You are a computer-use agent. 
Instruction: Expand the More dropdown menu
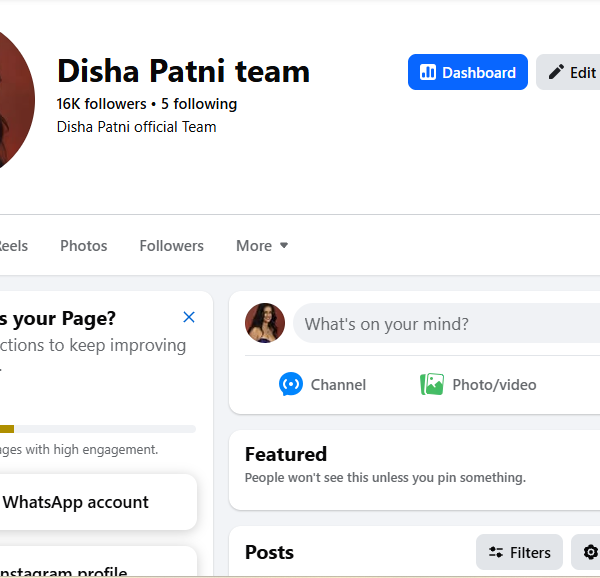[x=262, y=246]
